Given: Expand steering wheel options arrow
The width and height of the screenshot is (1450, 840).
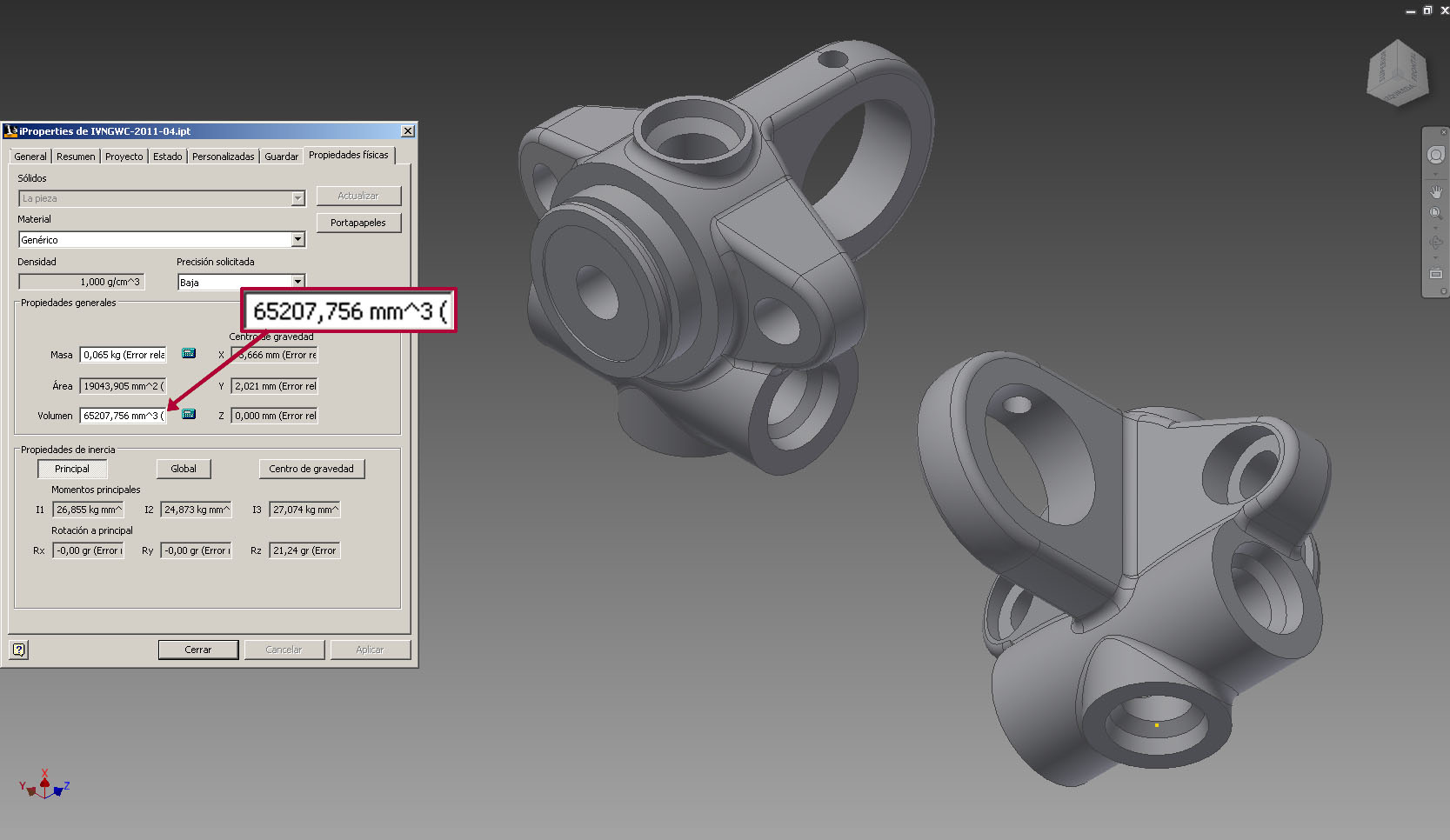Looking at the screenshot, I should (x=1436, y=174).
